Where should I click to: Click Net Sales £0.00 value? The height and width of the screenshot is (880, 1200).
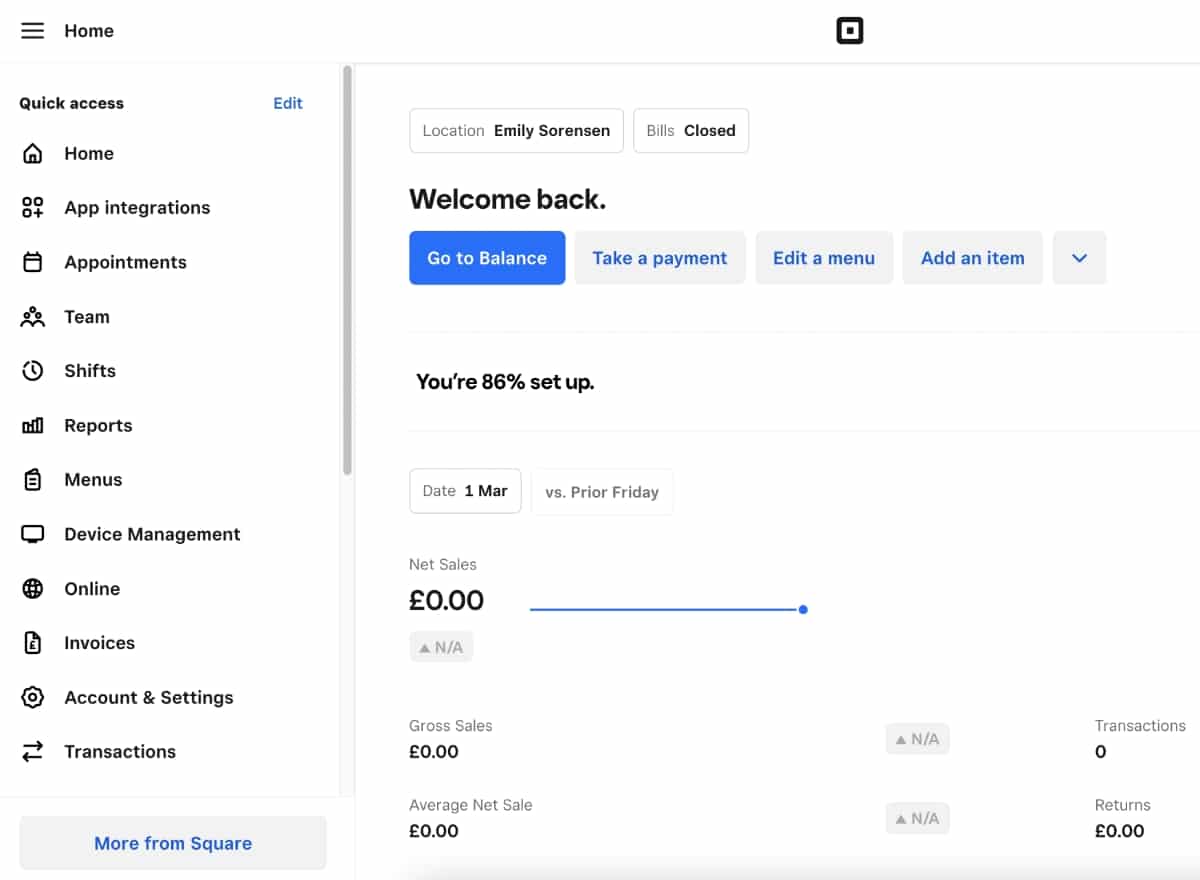[x=446, y=600]
